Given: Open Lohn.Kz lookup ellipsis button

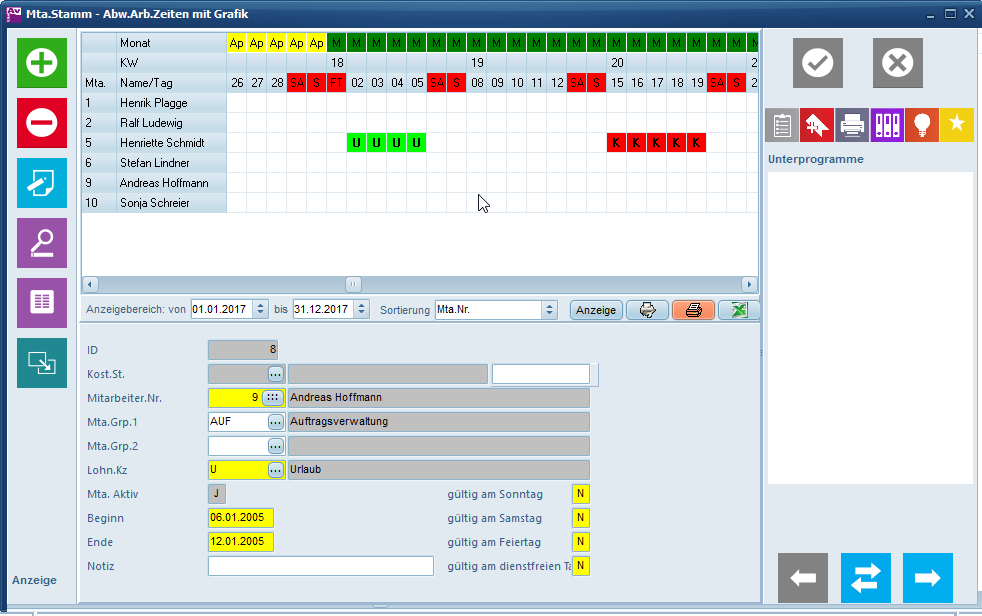Looking at the screenshot, I should (276, 470).
